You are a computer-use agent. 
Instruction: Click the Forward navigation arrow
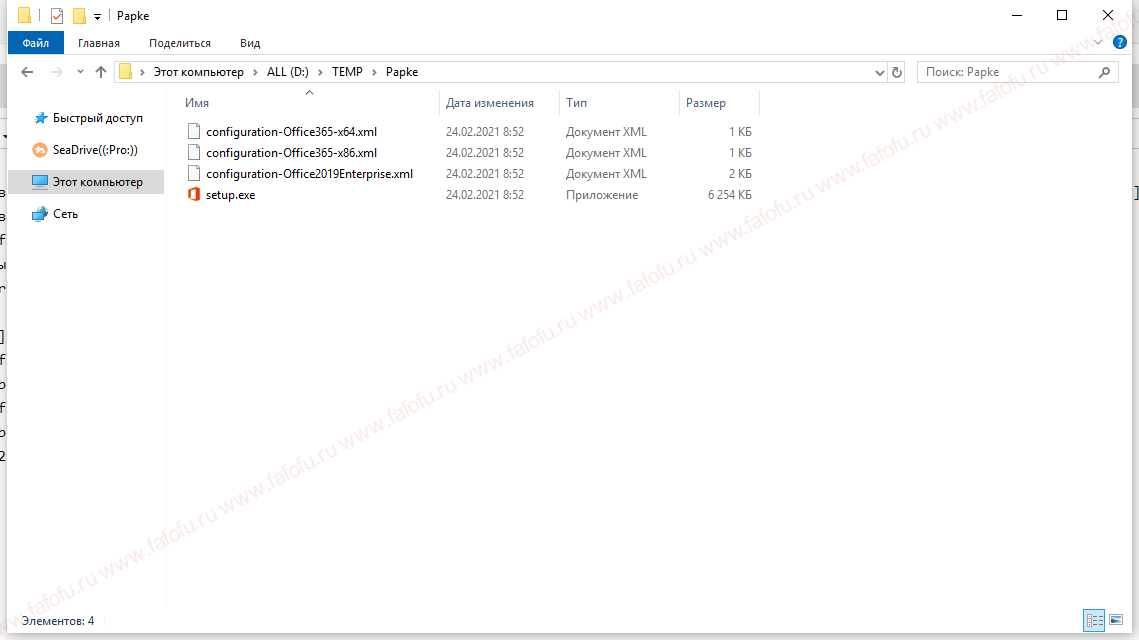57,72
